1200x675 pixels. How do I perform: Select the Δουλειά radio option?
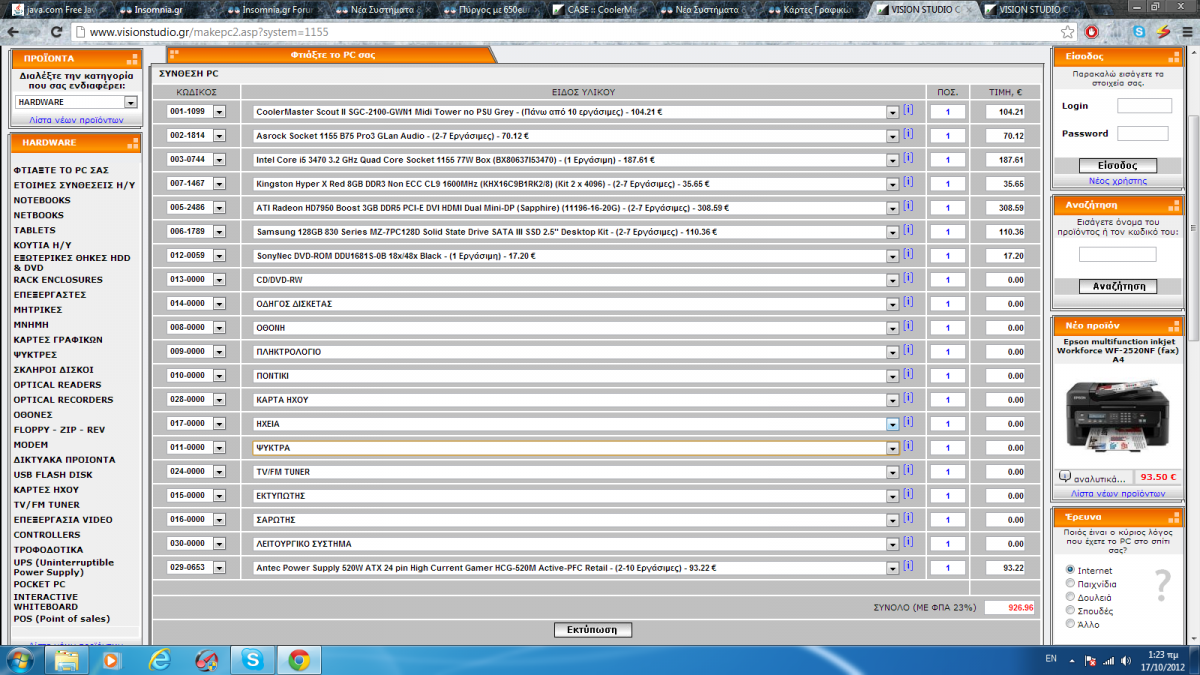[x=1071, y=597]
